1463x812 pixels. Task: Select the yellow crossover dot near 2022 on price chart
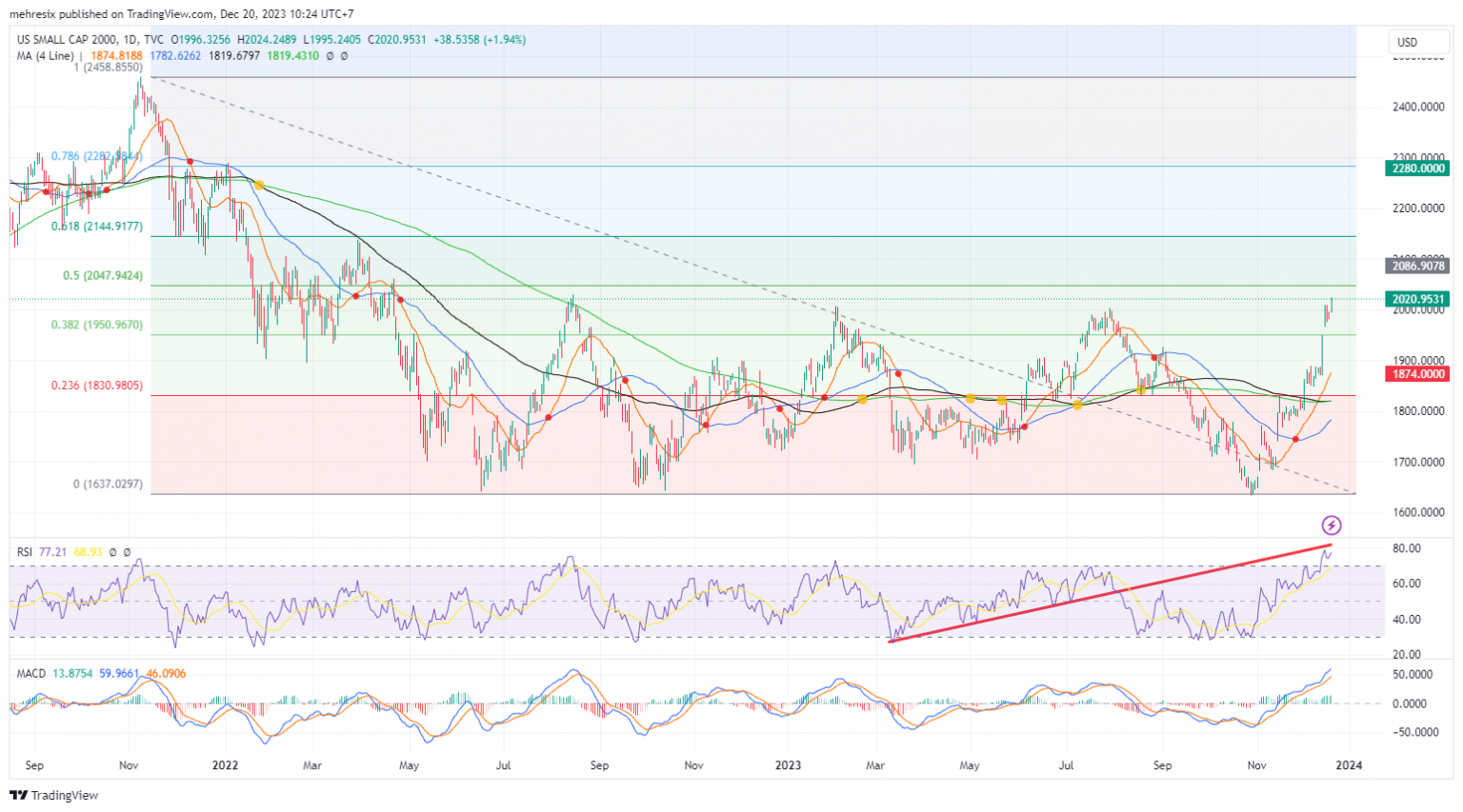pos(259,186)
